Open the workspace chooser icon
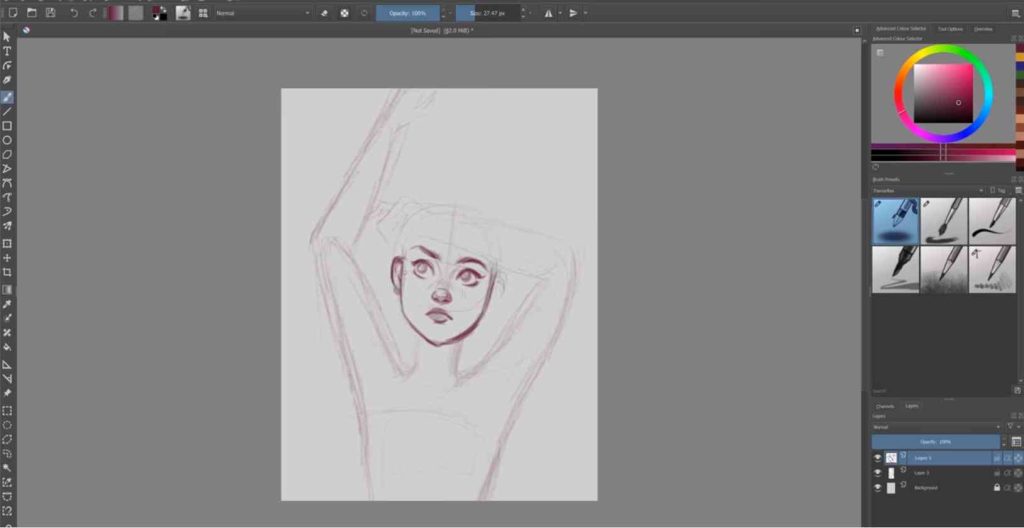Screen dimensions: 1024x528 (x=1016, y=12)
